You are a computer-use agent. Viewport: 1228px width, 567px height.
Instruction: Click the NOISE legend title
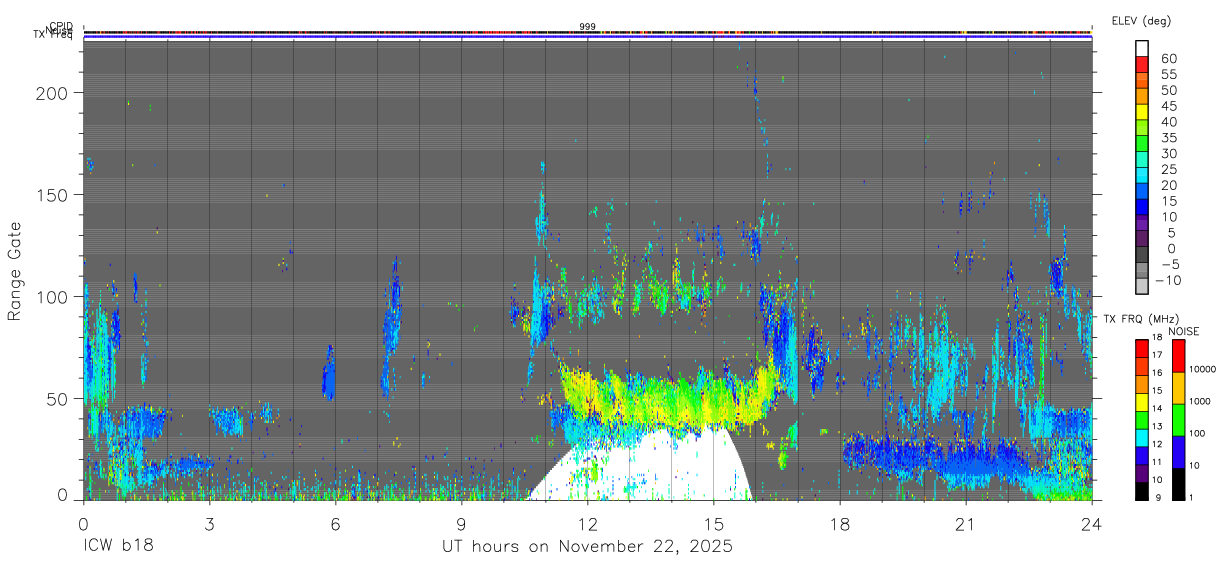[x=1183, y=331]
